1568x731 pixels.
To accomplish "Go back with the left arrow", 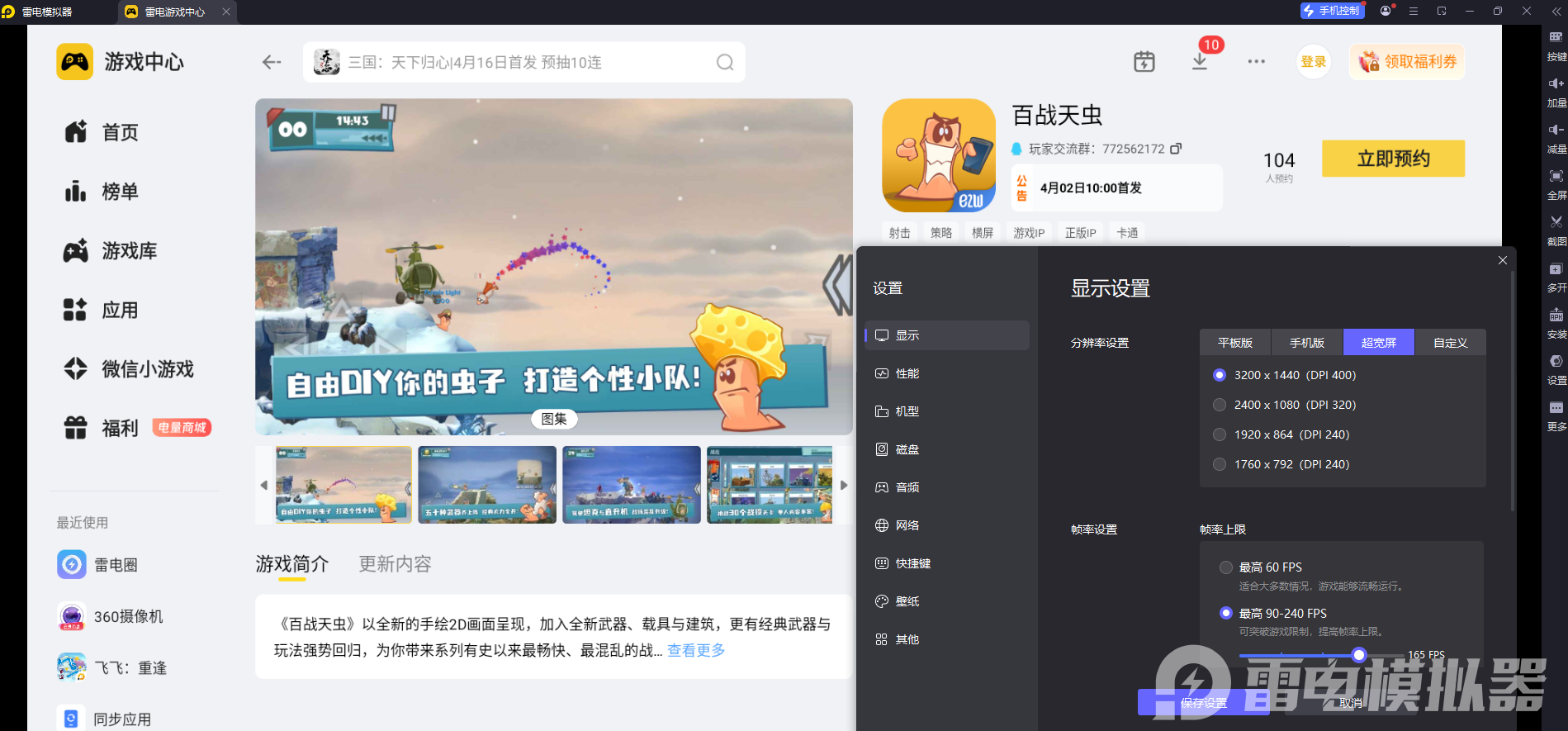I will coord(272,62).
